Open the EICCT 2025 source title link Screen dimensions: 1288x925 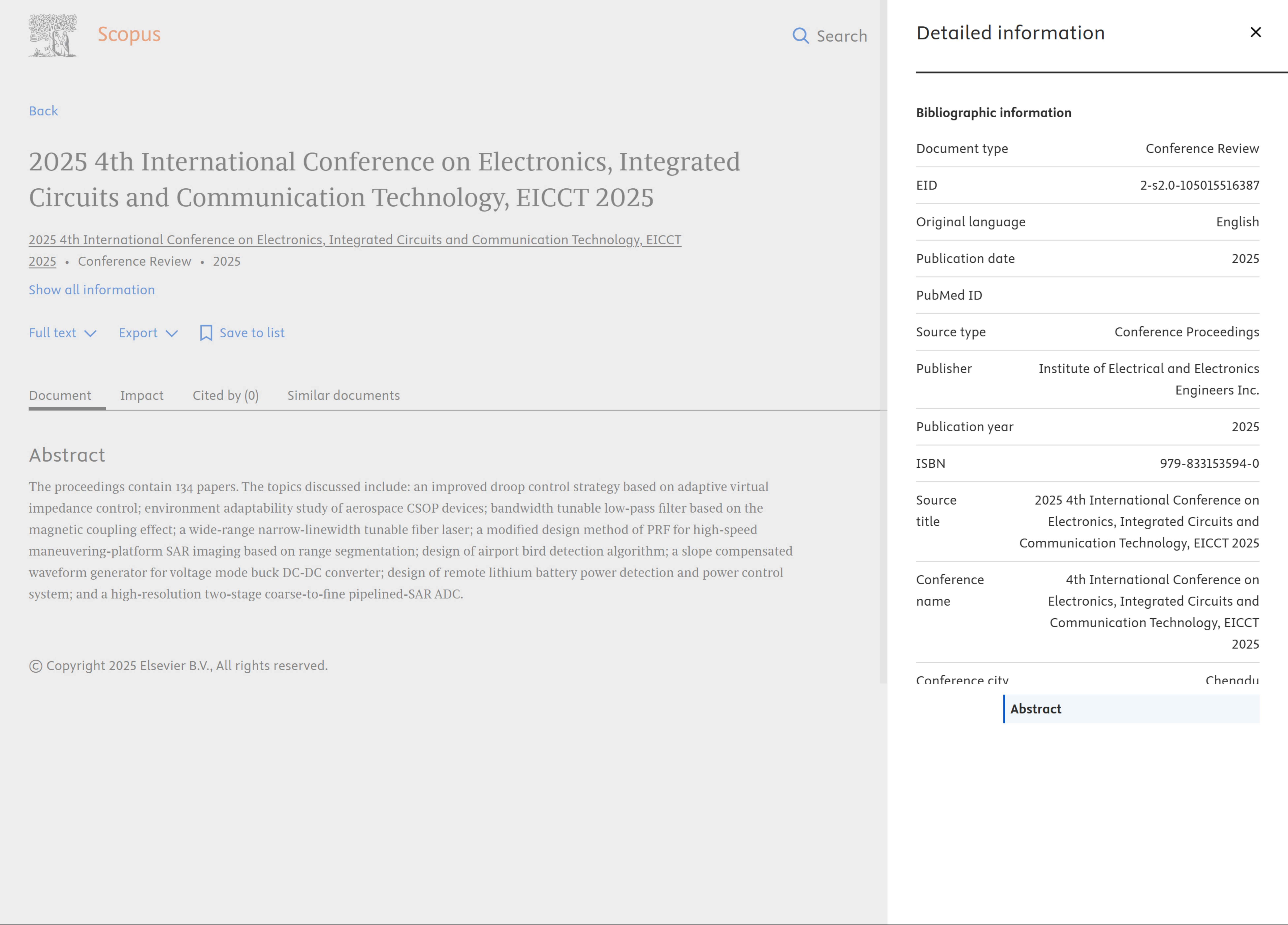click(x=354, y=240)
